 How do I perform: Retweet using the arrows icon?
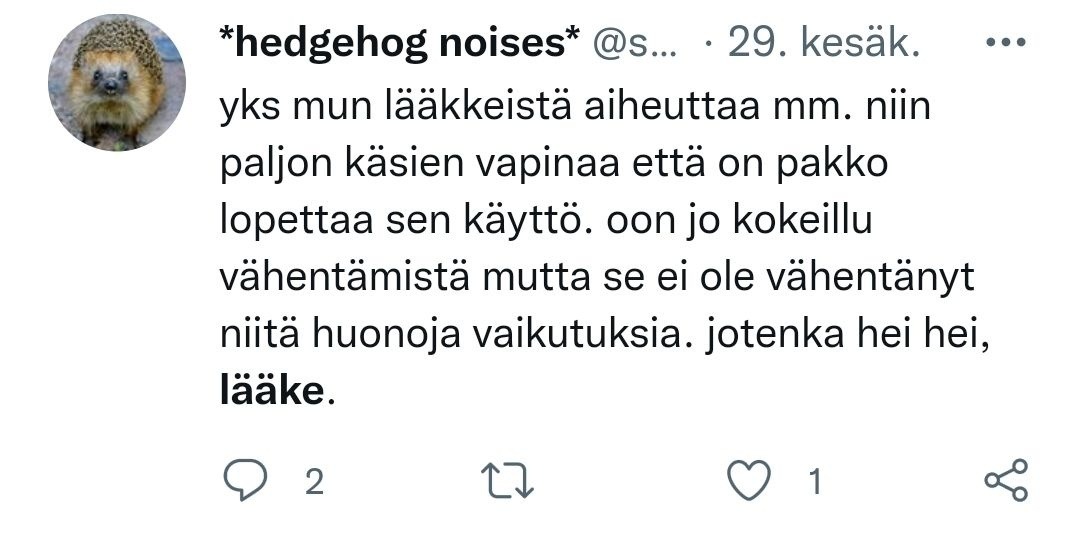[510, 482]
